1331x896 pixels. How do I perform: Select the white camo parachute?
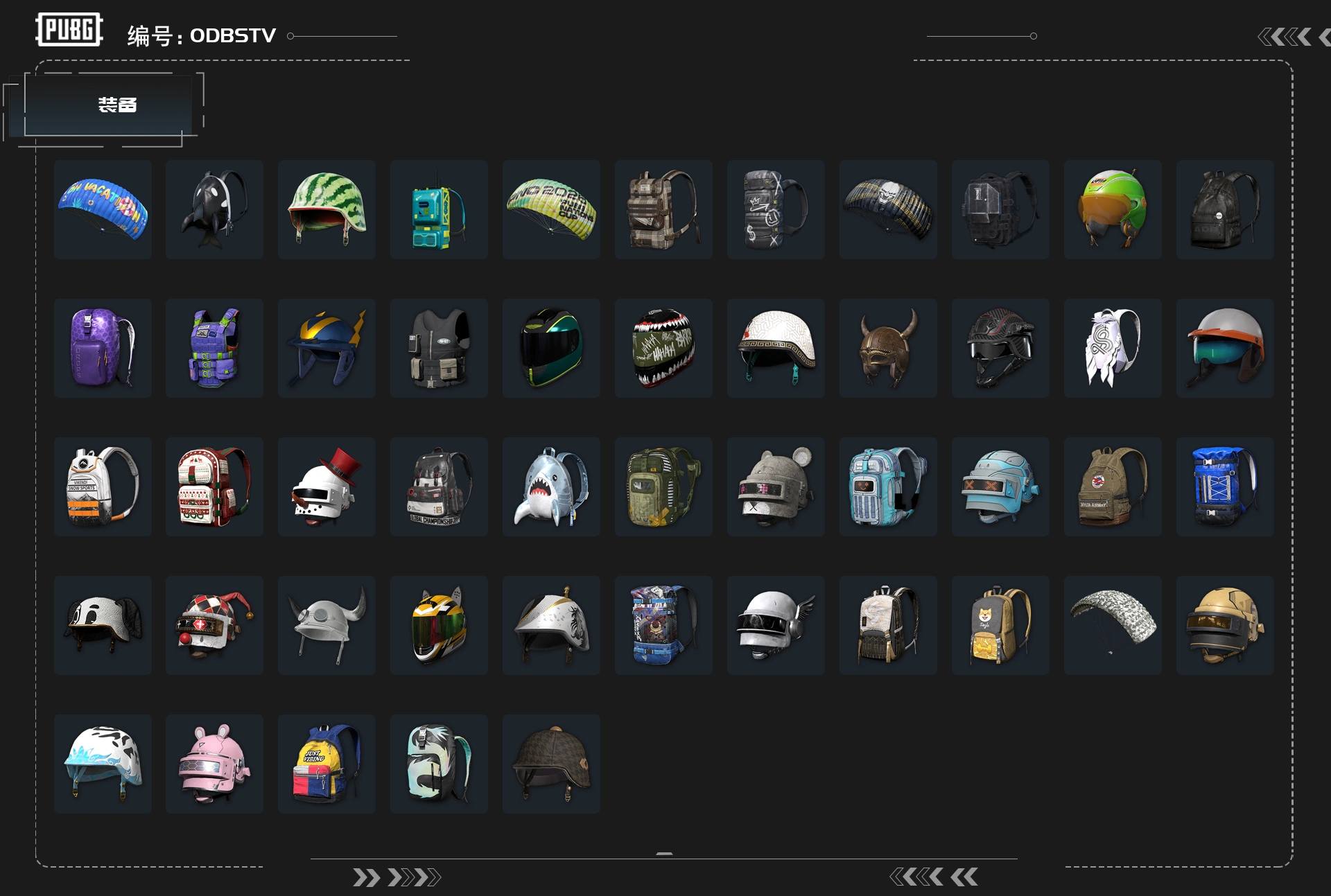coord(1113,625)
